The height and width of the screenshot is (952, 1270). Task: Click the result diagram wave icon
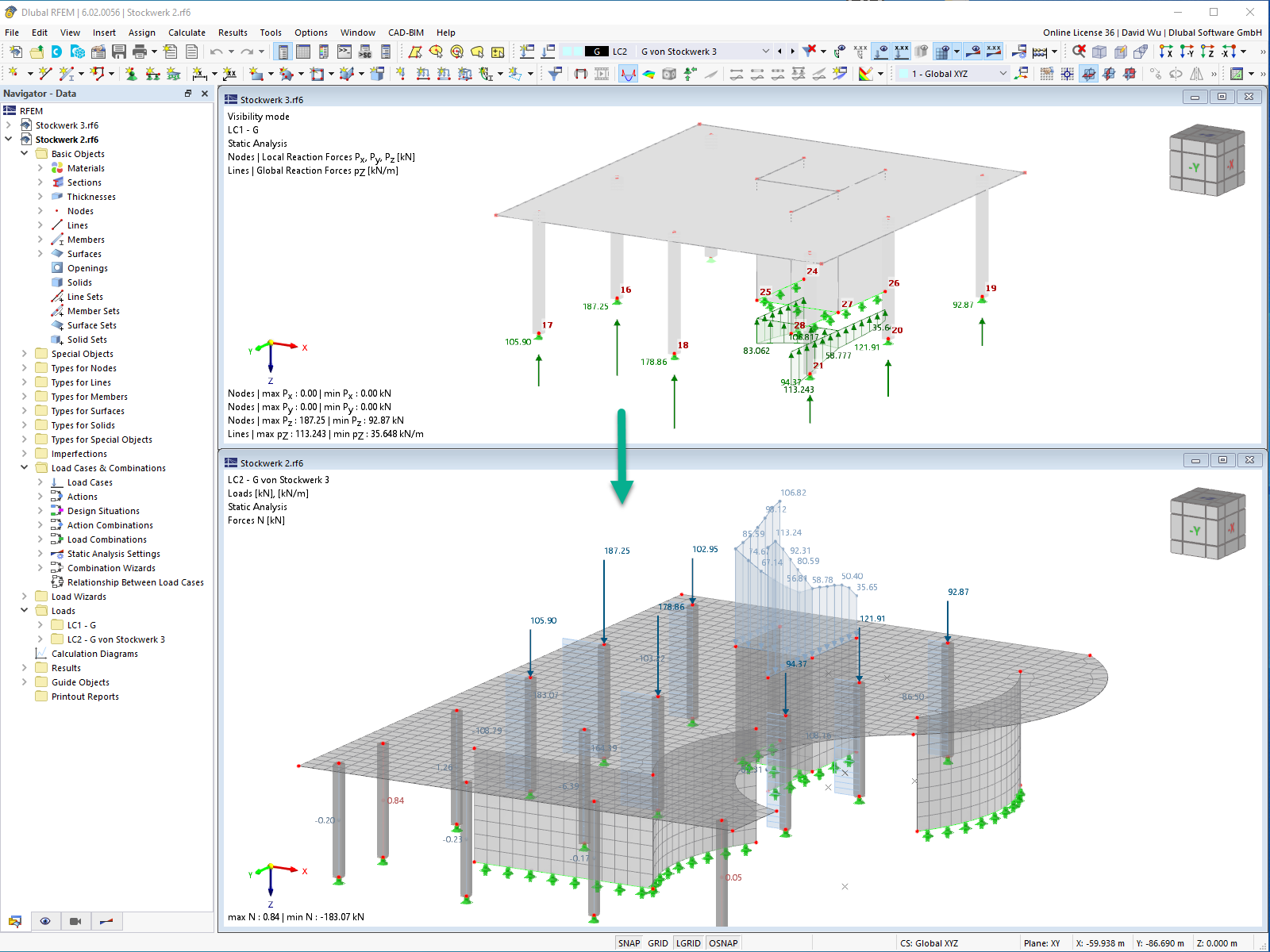point(629,73)
